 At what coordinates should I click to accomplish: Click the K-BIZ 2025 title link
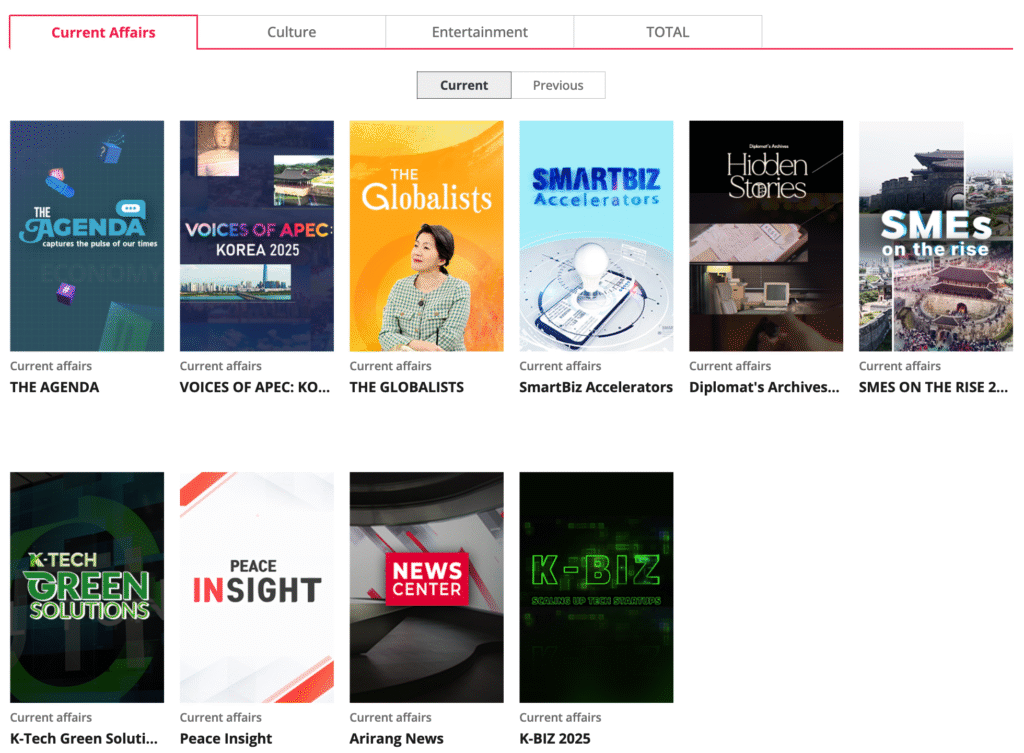(x=555, y=738)
